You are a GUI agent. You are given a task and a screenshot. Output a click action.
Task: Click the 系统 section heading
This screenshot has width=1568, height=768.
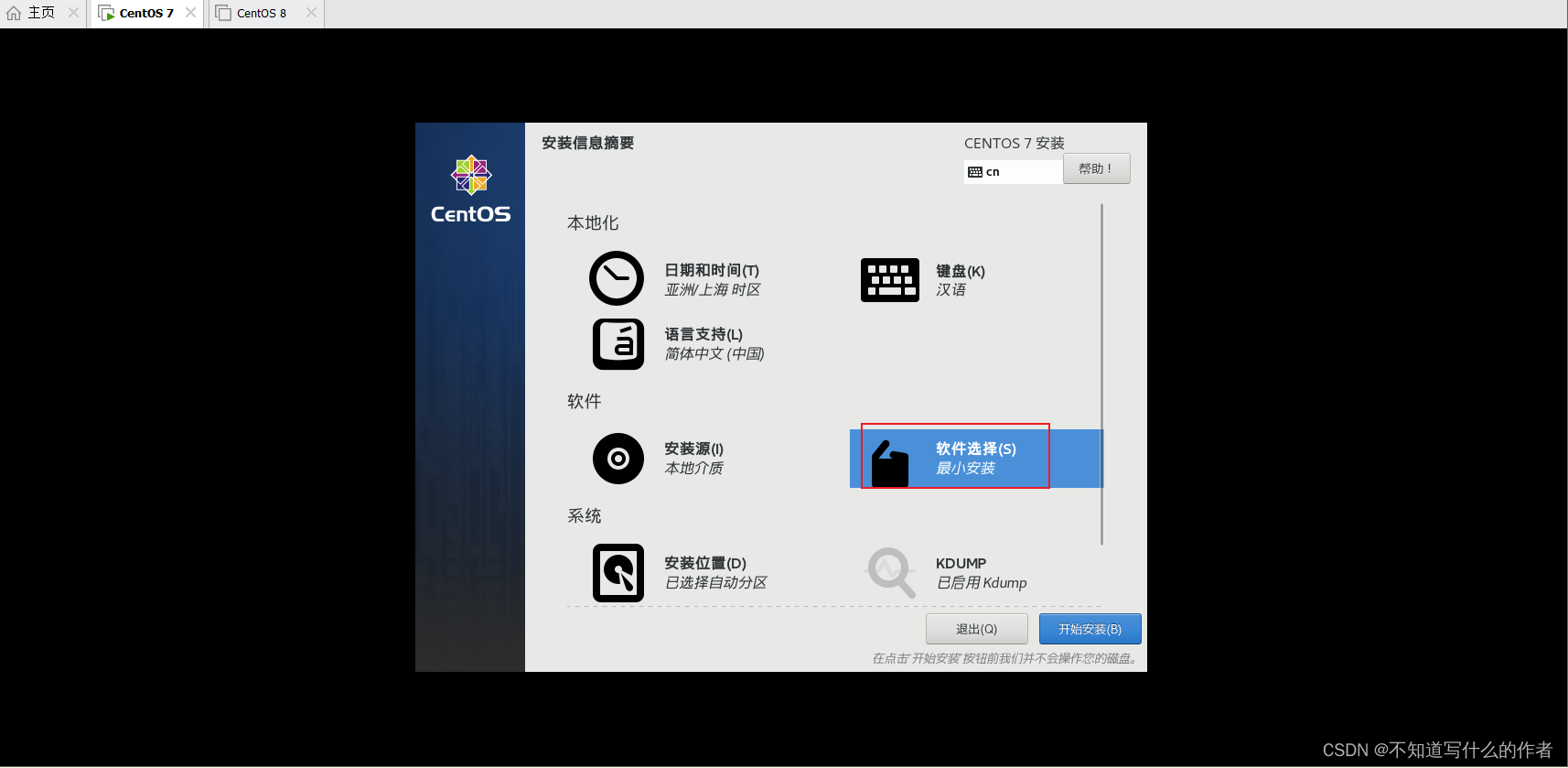pos(585,516)
